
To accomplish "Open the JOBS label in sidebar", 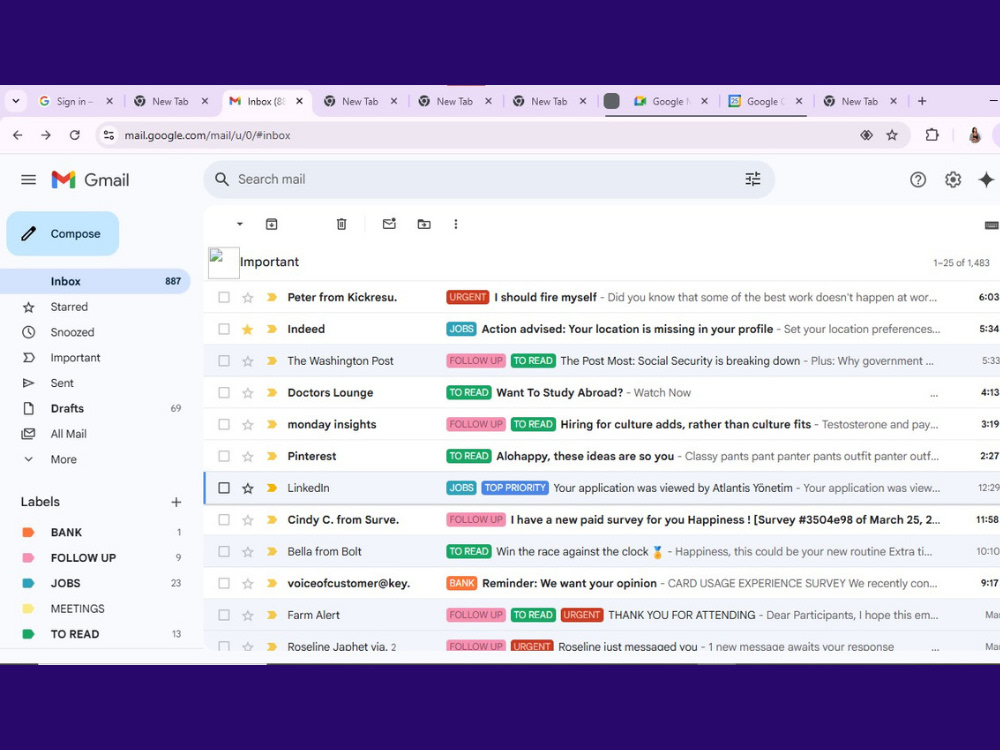I will pos(65,584).
